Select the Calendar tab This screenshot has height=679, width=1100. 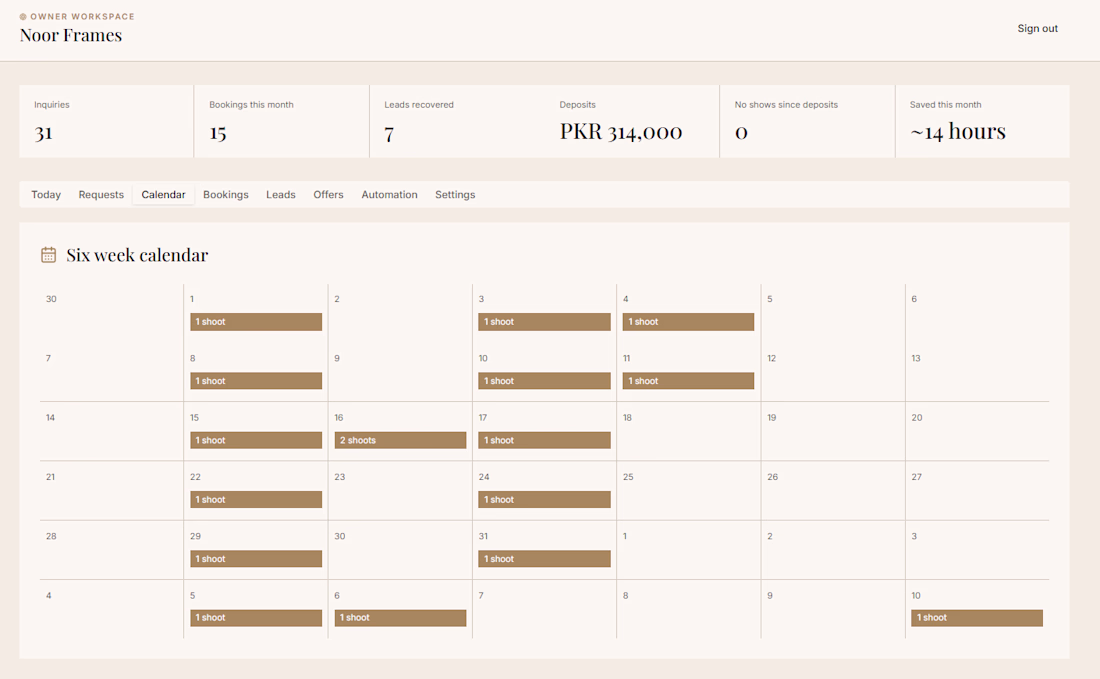click(x=163, y=194)
